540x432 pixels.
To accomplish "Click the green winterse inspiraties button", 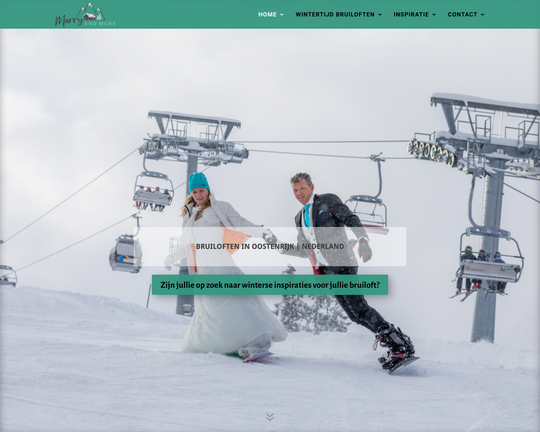I will [x=270, y=285].
